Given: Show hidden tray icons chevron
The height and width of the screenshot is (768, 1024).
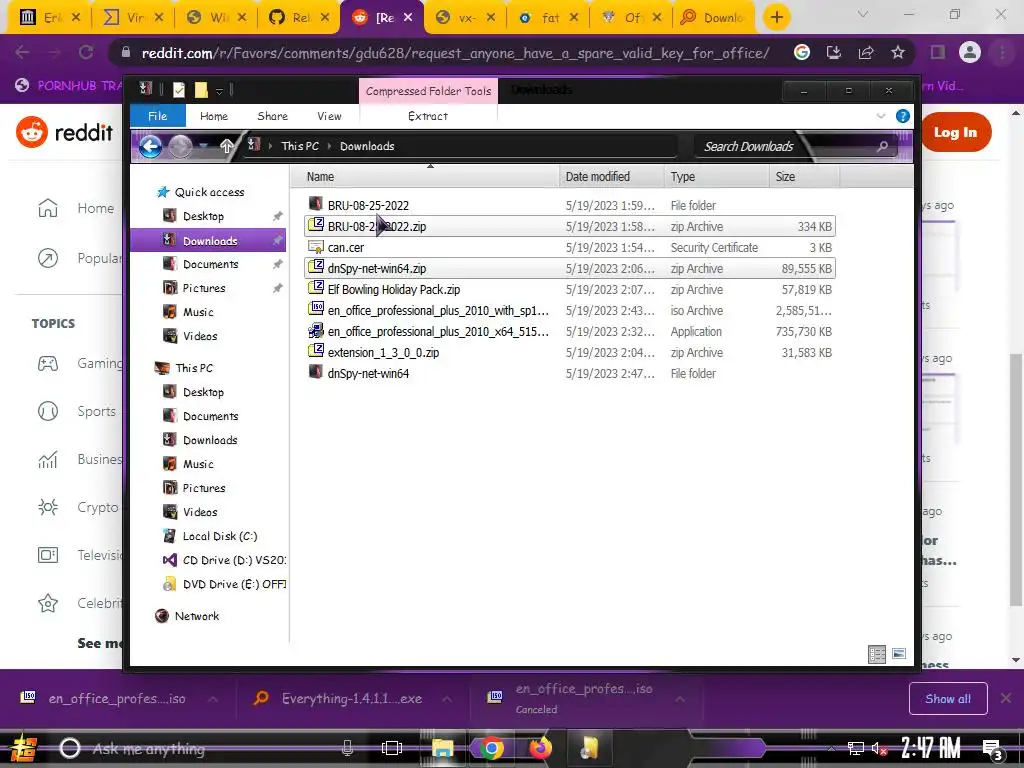Looking at the screenshot, I should pyautogui.click(x=831, y=749).
